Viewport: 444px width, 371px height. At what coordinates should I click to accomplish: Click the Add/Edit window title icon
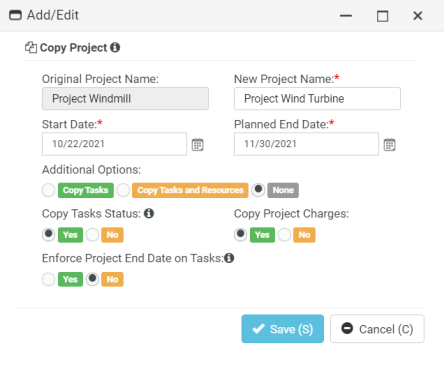point(15,15)
